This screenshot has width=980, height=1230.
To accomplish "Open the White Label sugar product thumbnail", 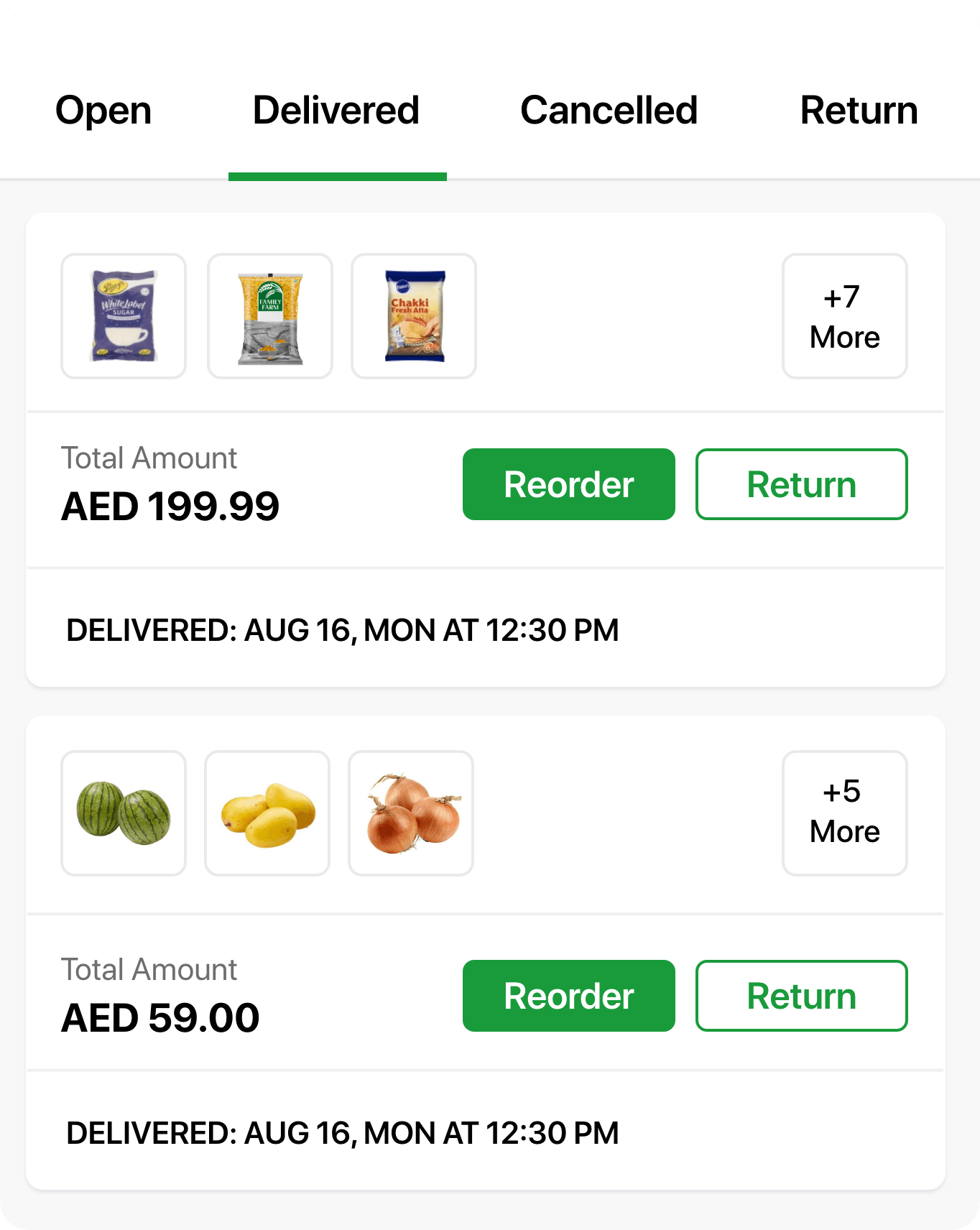I will [x=124, y=316].
